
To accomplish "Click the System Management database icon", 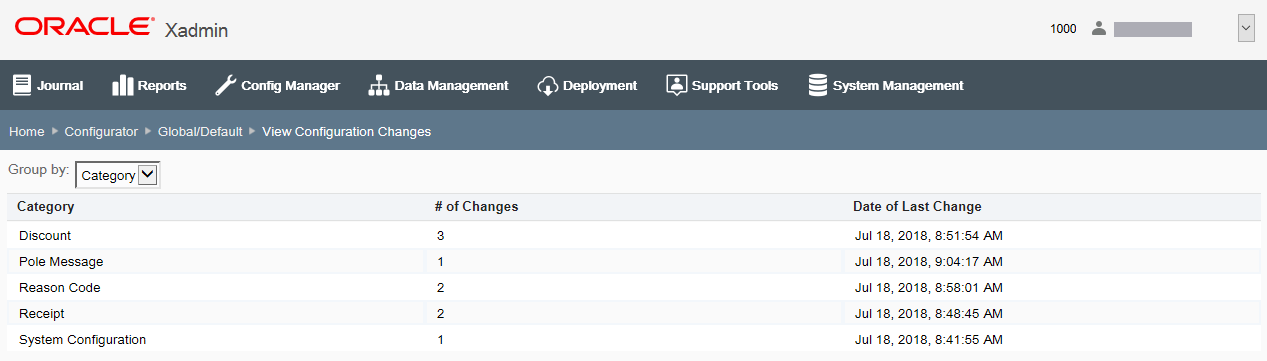I will tap(818, 85).
